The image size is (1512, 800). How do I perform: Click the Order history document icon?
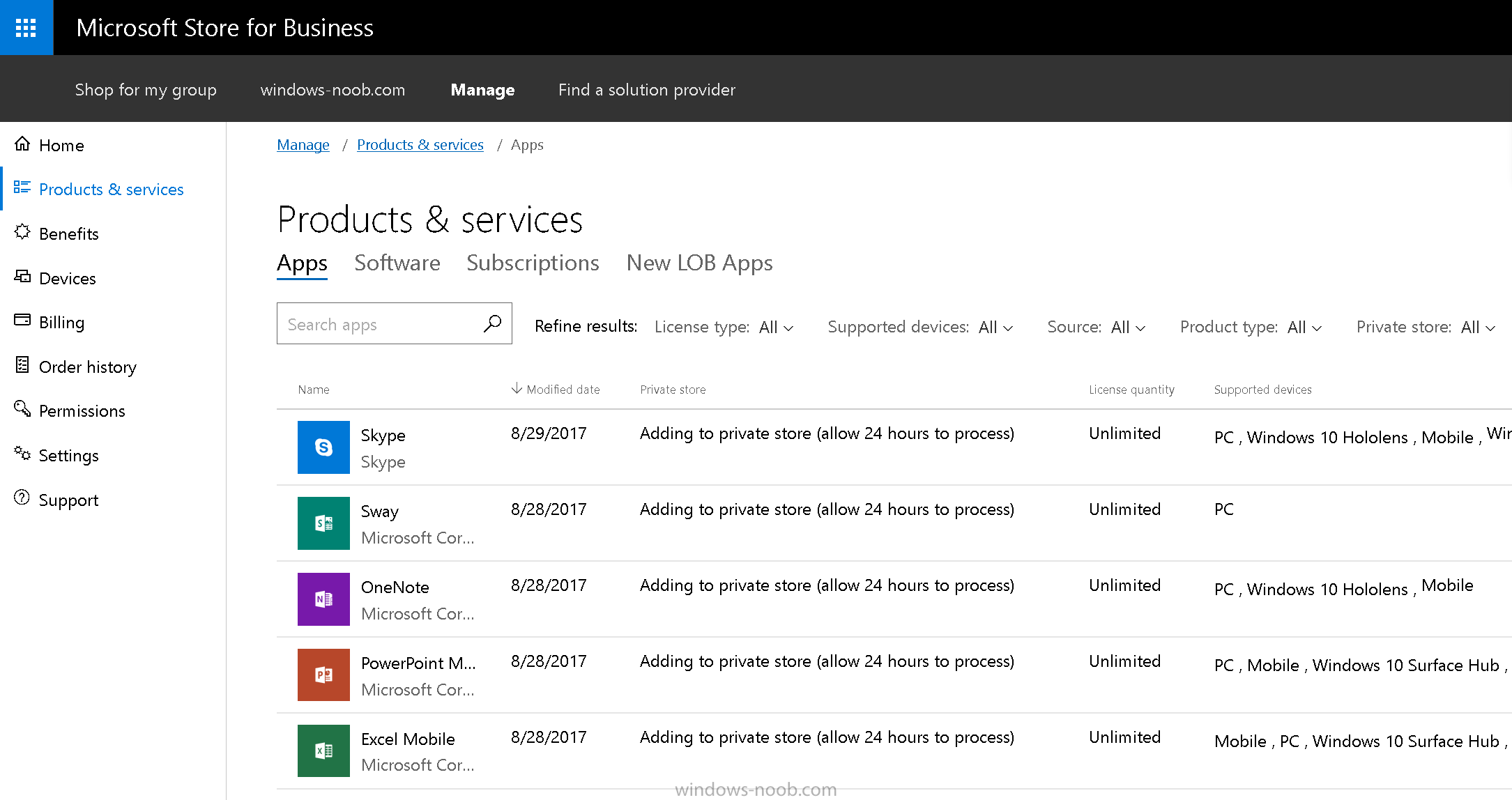(x=22, y=364)
